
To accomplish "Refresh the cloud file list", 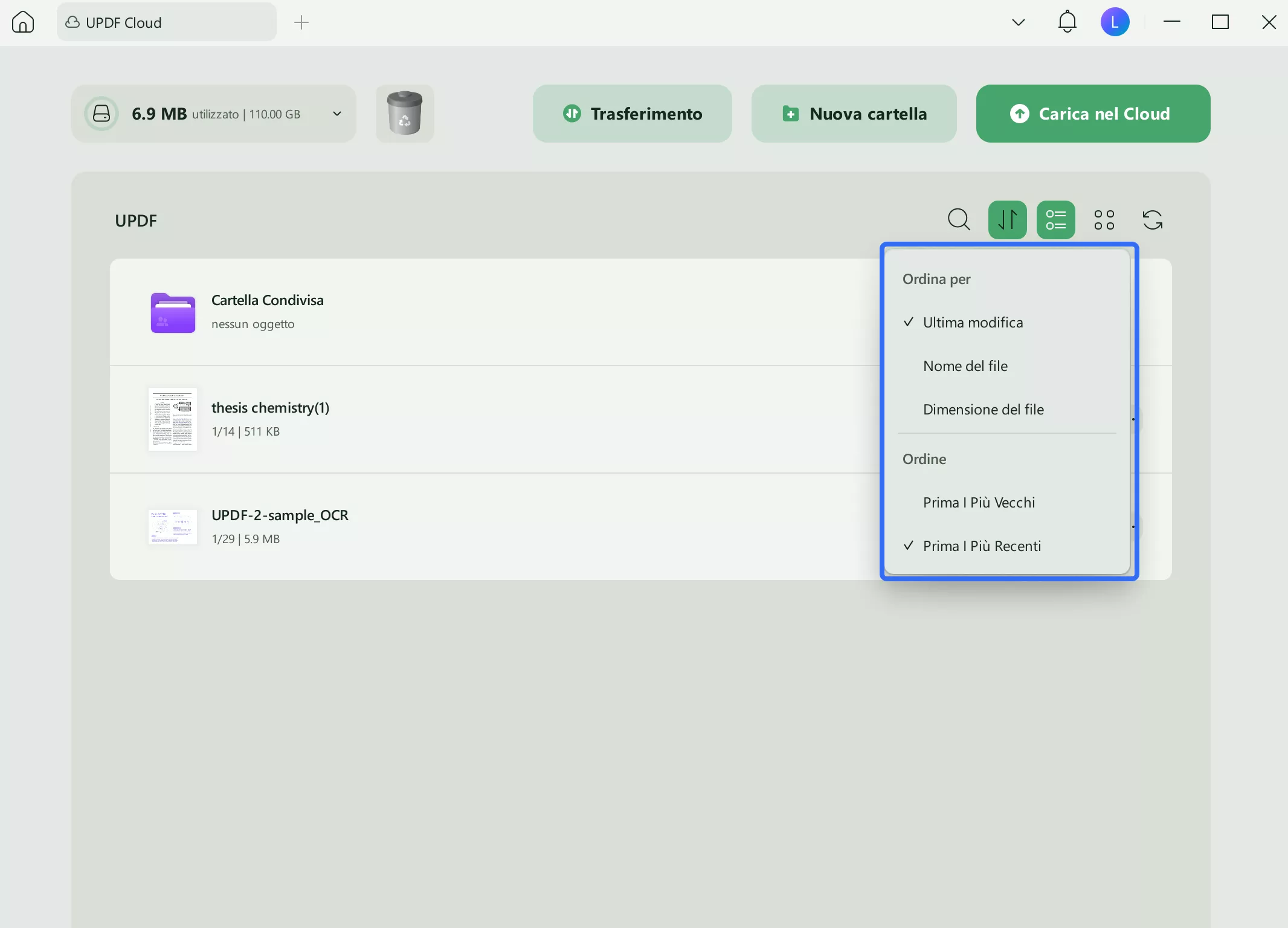I will click(1152, 220).
